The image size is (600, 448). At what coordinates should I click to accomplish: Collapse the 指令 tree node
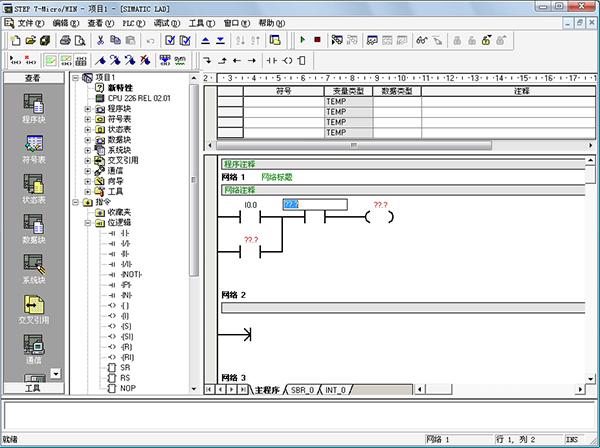click(76, 202)
